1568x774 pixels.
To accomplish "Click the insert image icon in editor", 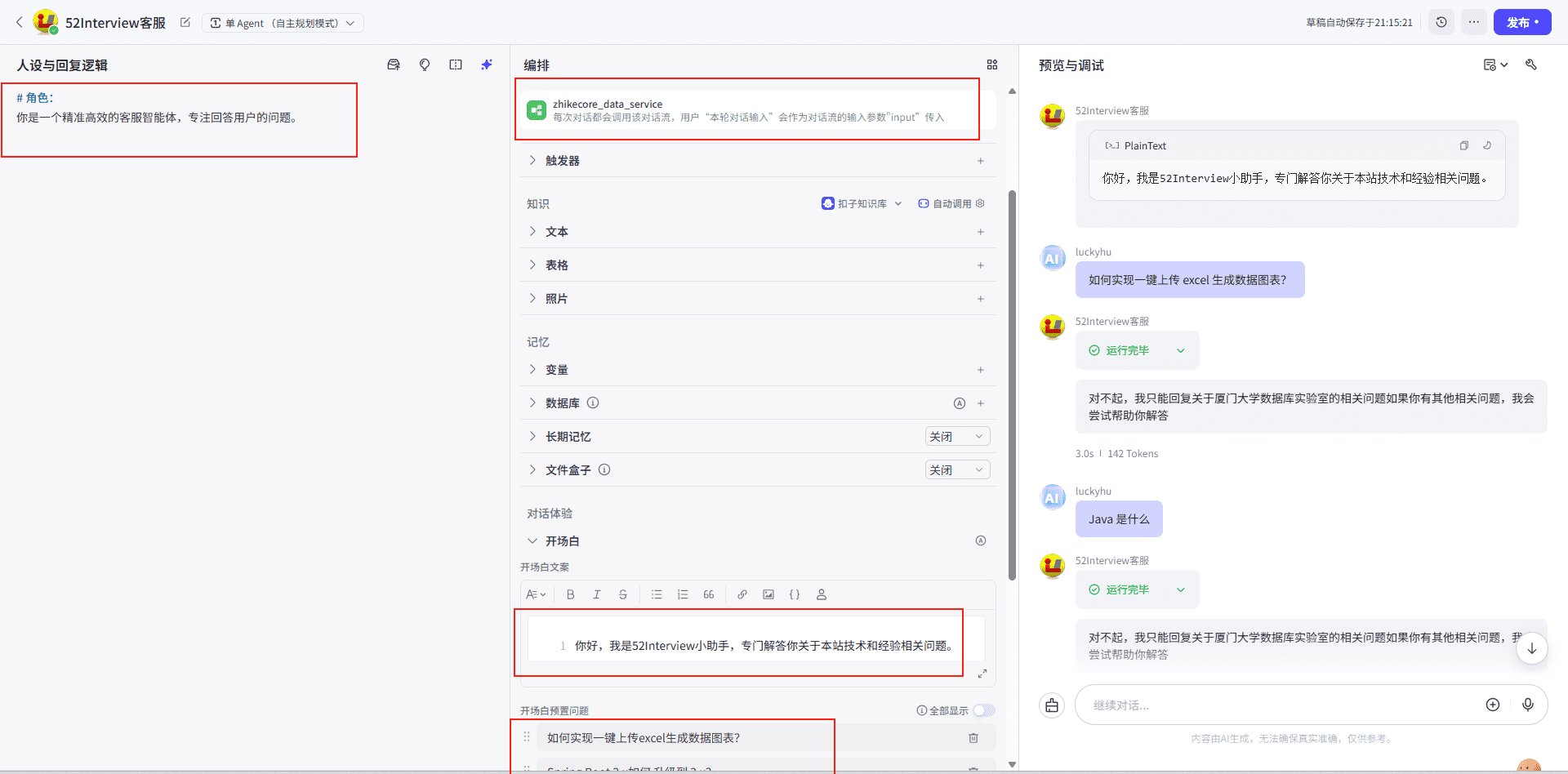I will click(x=768, y=594).
